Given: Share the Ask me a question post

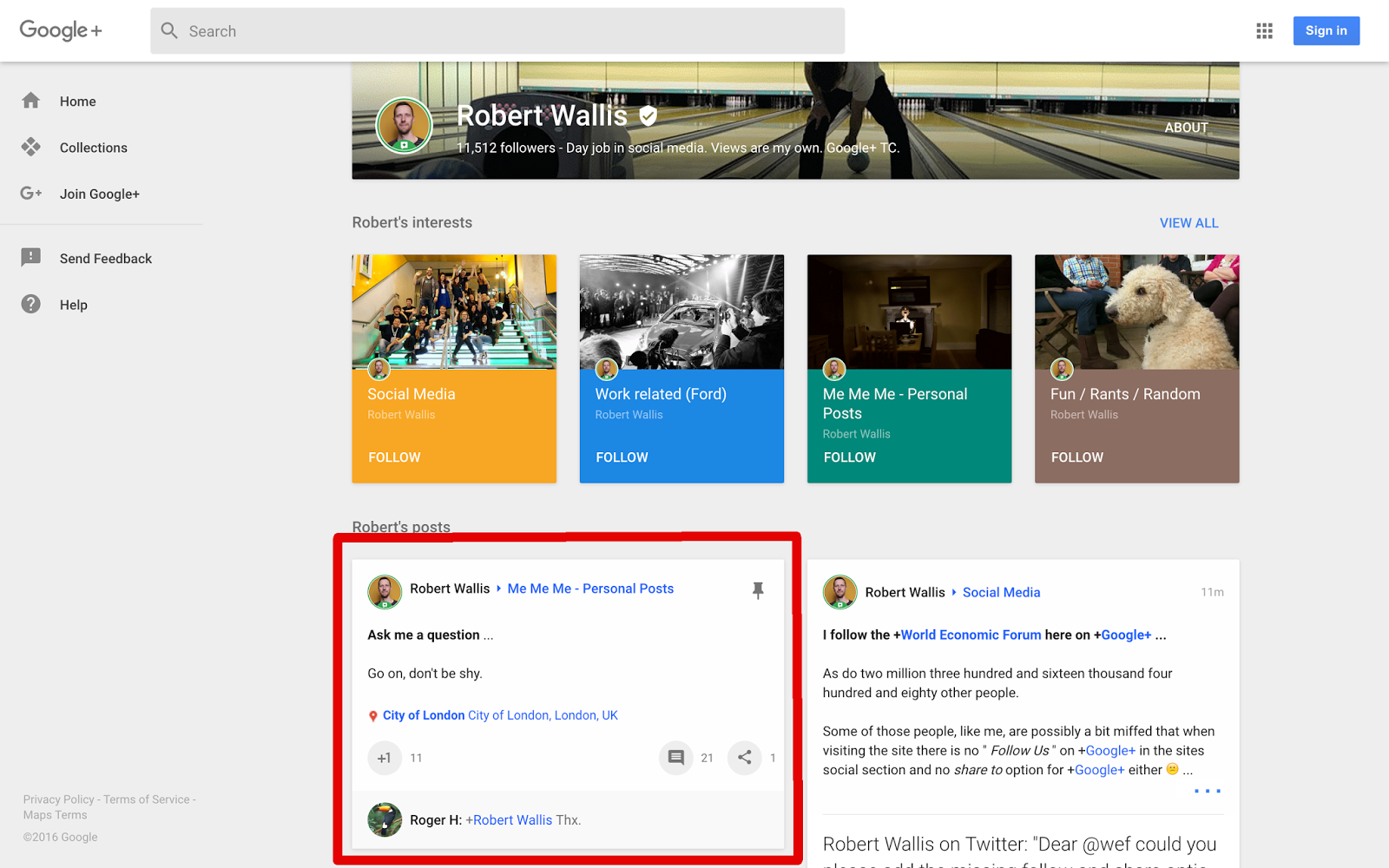Looking at the screenshot, I should [744, 758].
